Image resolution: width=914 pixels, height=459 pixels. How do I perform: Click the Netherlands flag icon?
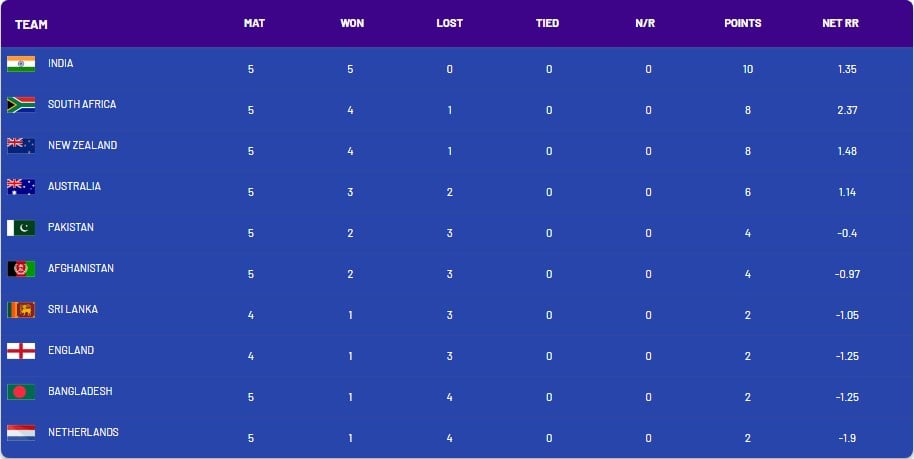click(21, 432)
